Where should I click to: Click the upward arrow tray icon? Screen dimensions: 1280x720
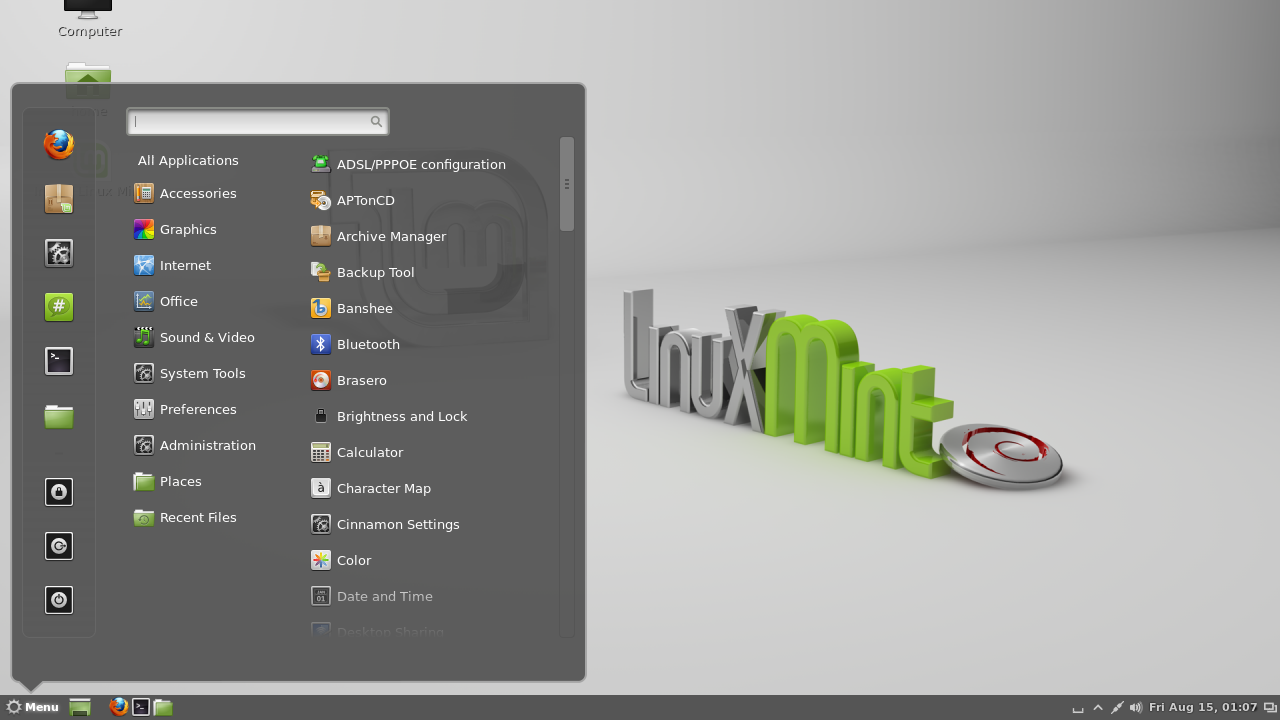pos(1098,708)
